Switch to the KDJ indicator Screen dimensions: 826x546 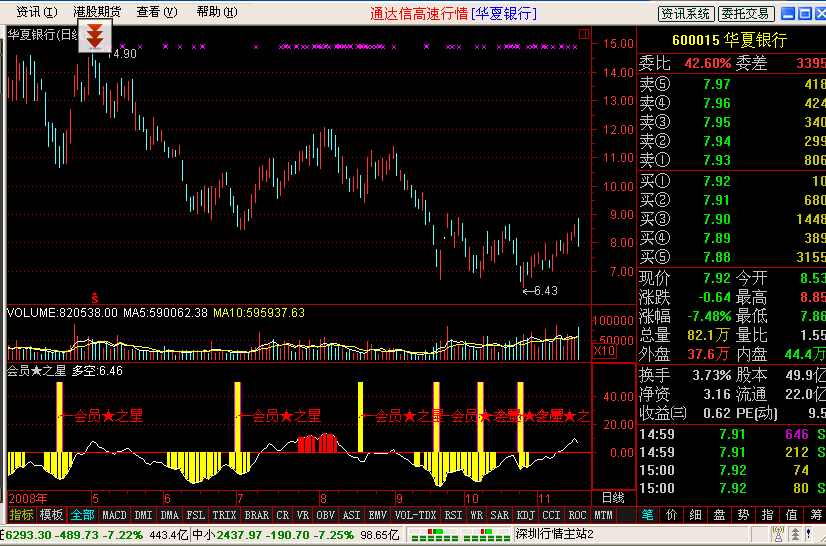(x=525, y=515)
